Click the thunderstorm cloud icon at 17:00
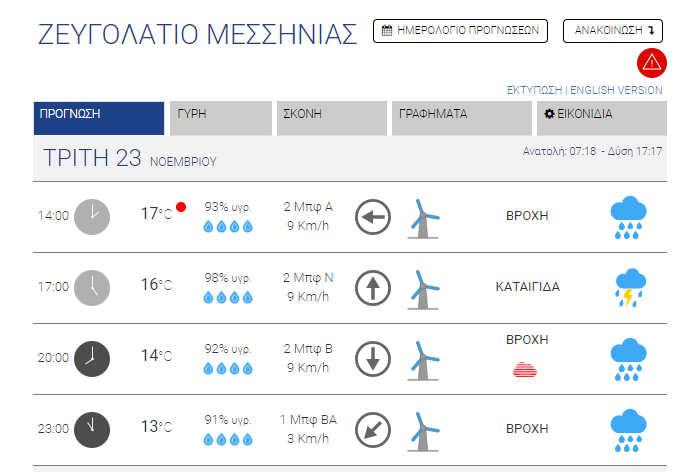Viewport: 683px width, 472px height. (x=629, y=288)
